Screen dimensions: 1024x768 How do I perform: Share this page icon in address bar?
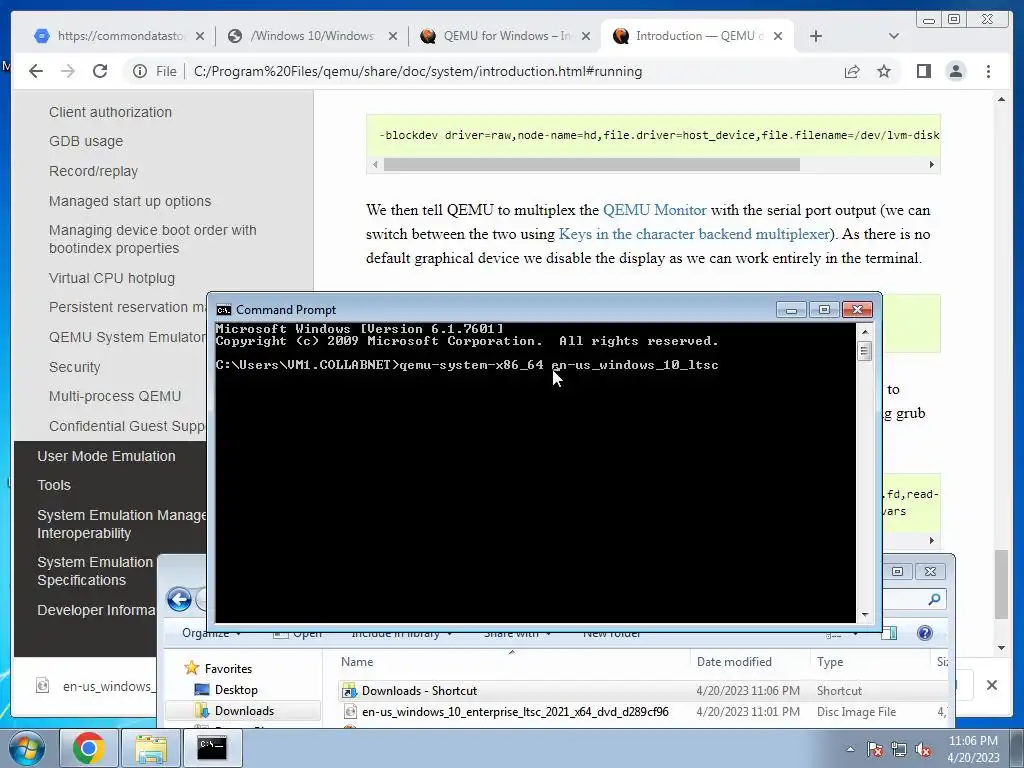(852, 71)
